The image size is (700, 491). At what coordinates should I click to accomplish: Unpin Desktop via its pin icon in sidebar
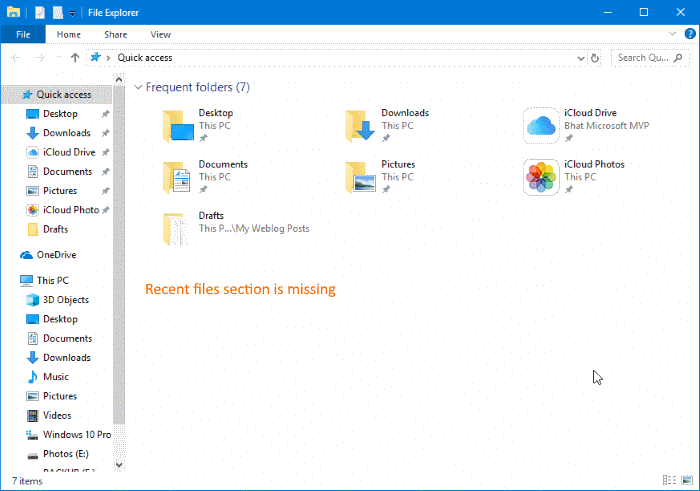tap(105, 114)
